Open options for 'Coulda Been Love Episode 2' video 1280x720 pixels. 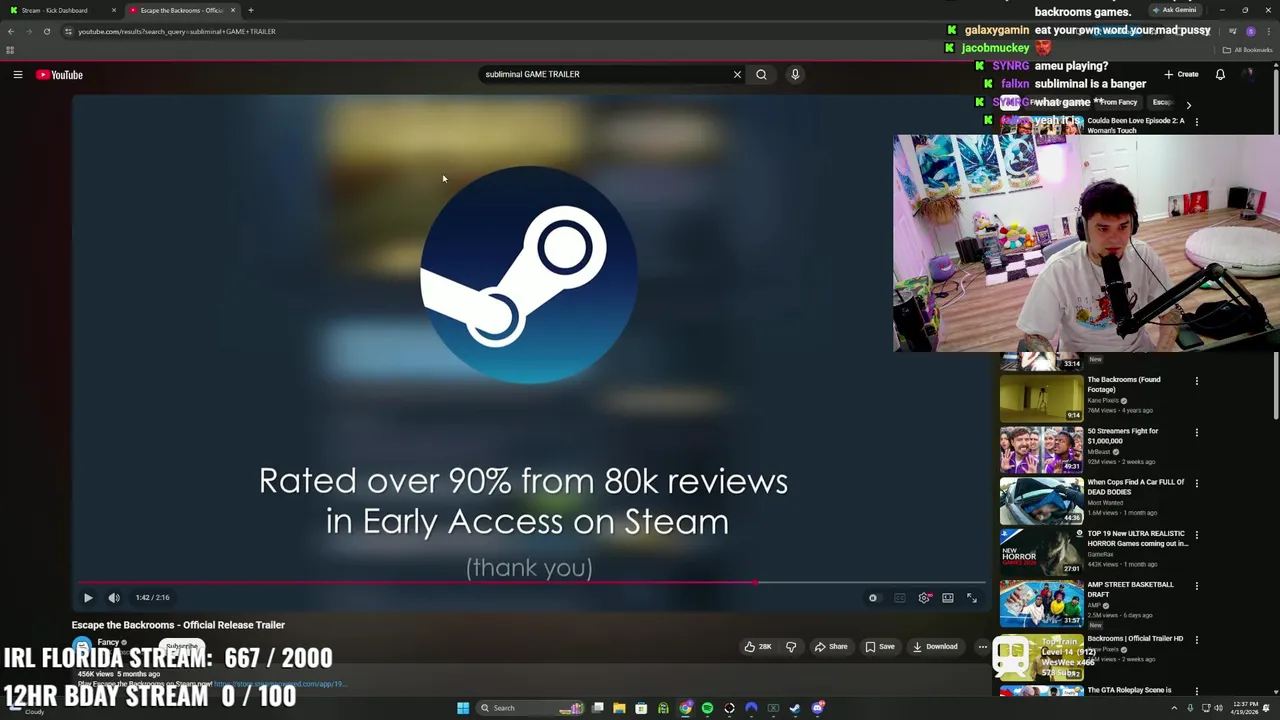click(1196, 122)
